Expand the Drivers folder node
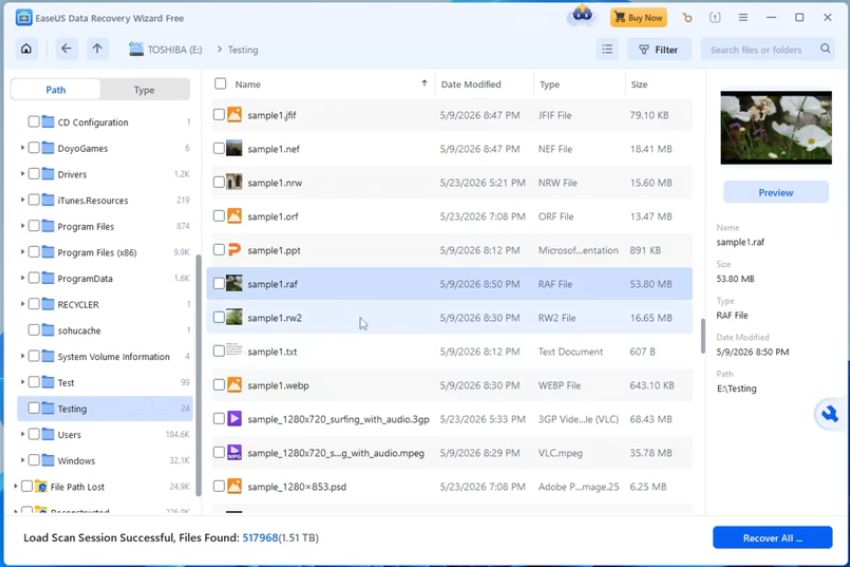This screenshot has width=850, height=567. tap(22, 173)
